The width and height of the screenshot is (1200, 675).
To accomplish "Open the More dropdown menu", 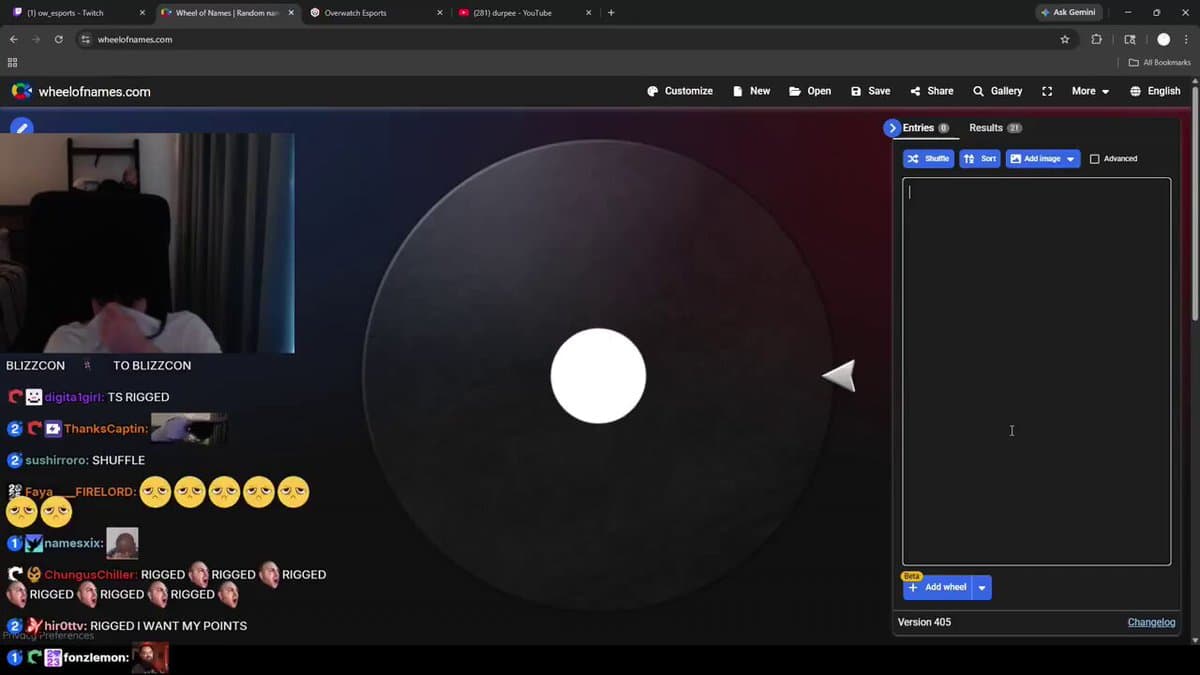I will (x=1090, y=91).
